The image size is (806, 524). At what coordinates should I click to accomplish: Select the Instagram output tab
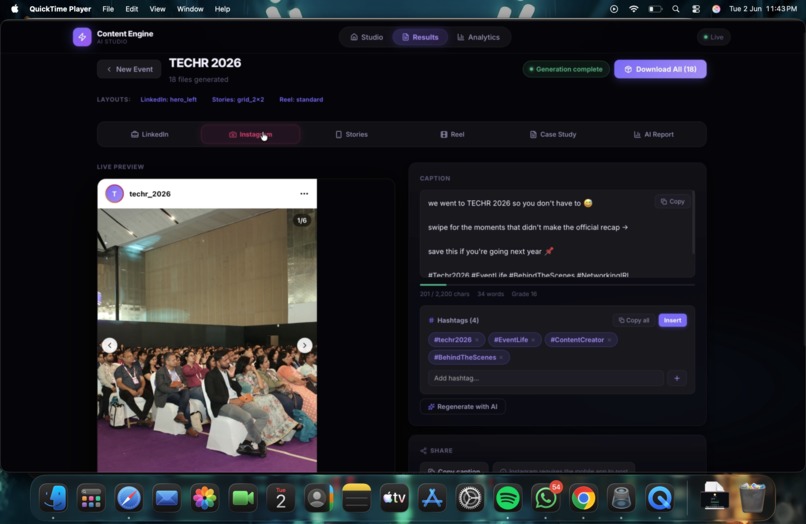(250, 134)
